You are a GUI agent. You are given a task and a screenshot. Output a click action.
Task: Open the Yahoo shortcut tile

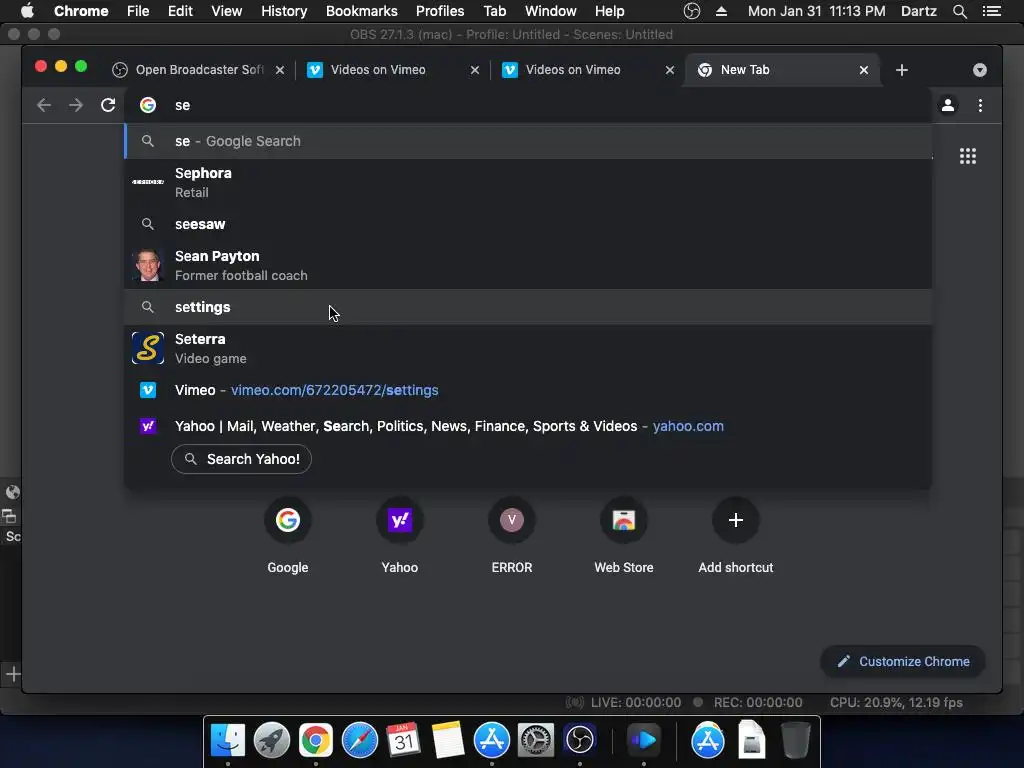pyautogui.click(x=400, y=537)
